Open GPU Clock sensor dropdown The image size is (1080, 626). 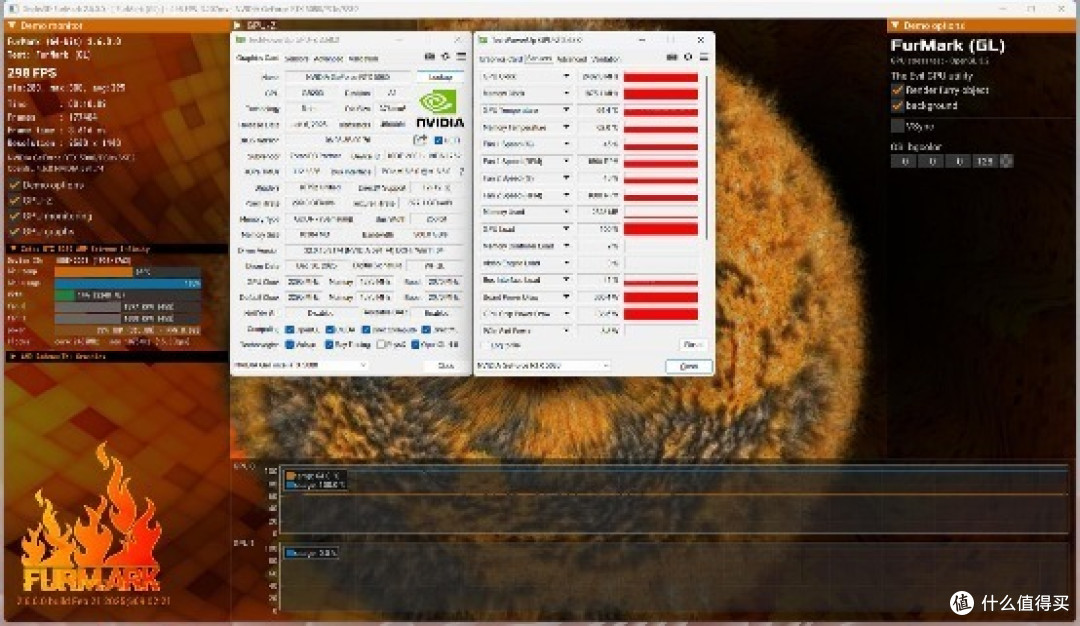pyautogui.click(x=566, y=76)
